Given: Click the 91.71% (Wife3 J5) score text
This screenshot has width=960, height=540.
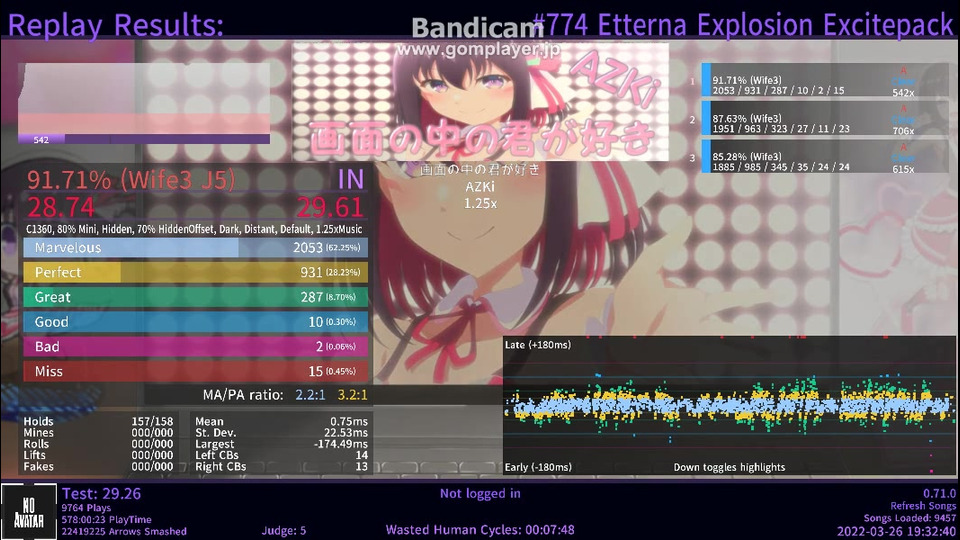Looking at the screenshot, I should (x=130, y=180).
